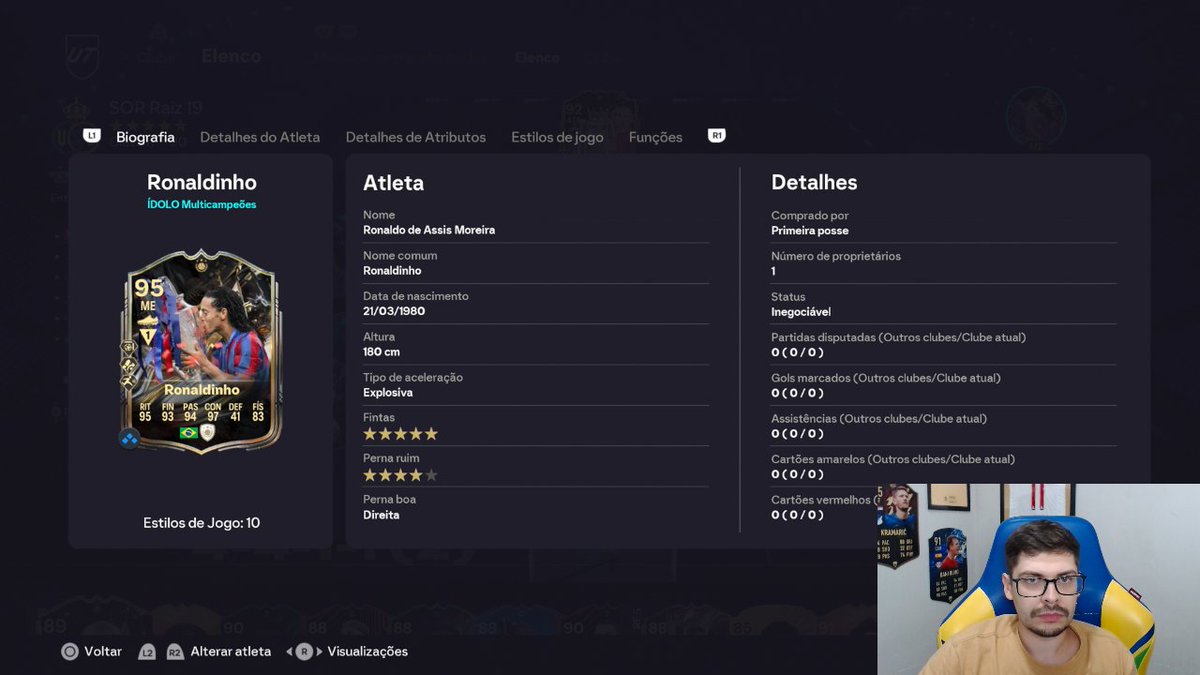
Task: Select the Biografia tab
Action: (x=145, y=137)
